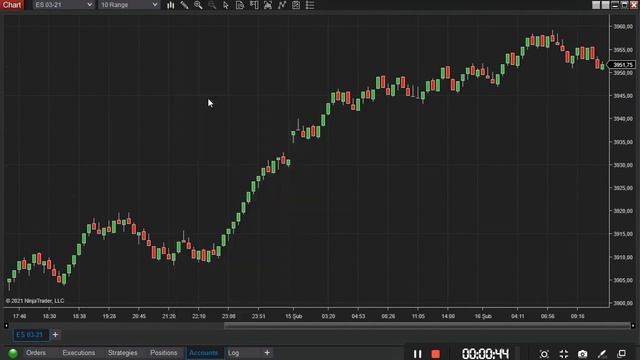
Task: Add a new Control Center tab
Action: point(267,353)
